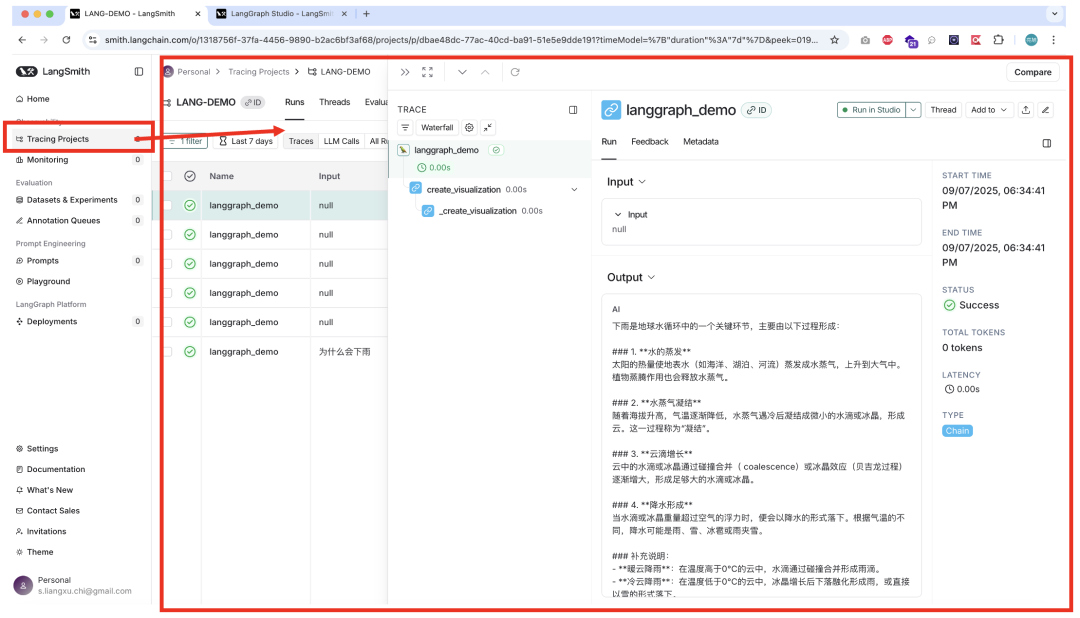1080x618 pixels.
Task: Click the 1 filter button
Action: point(185,141)
